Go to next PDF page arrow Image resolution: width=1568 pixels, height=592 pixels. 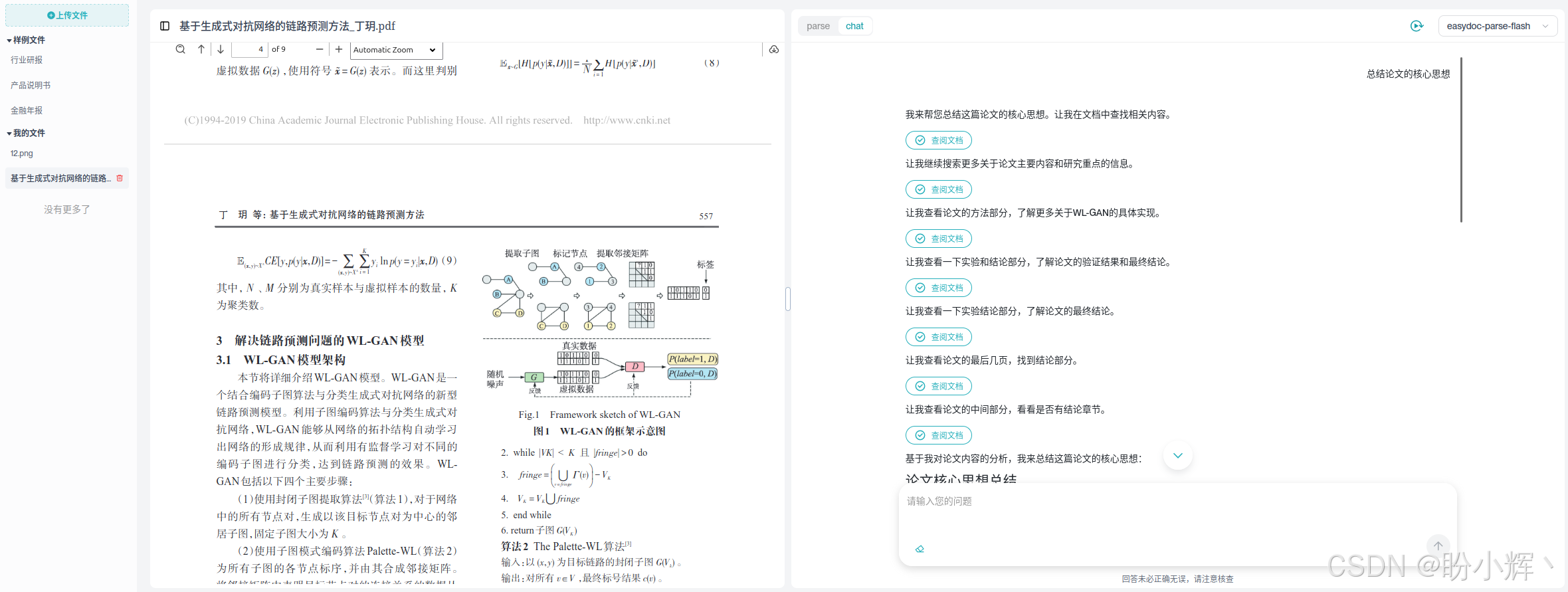pyautogui.click(x=221, y=49)
